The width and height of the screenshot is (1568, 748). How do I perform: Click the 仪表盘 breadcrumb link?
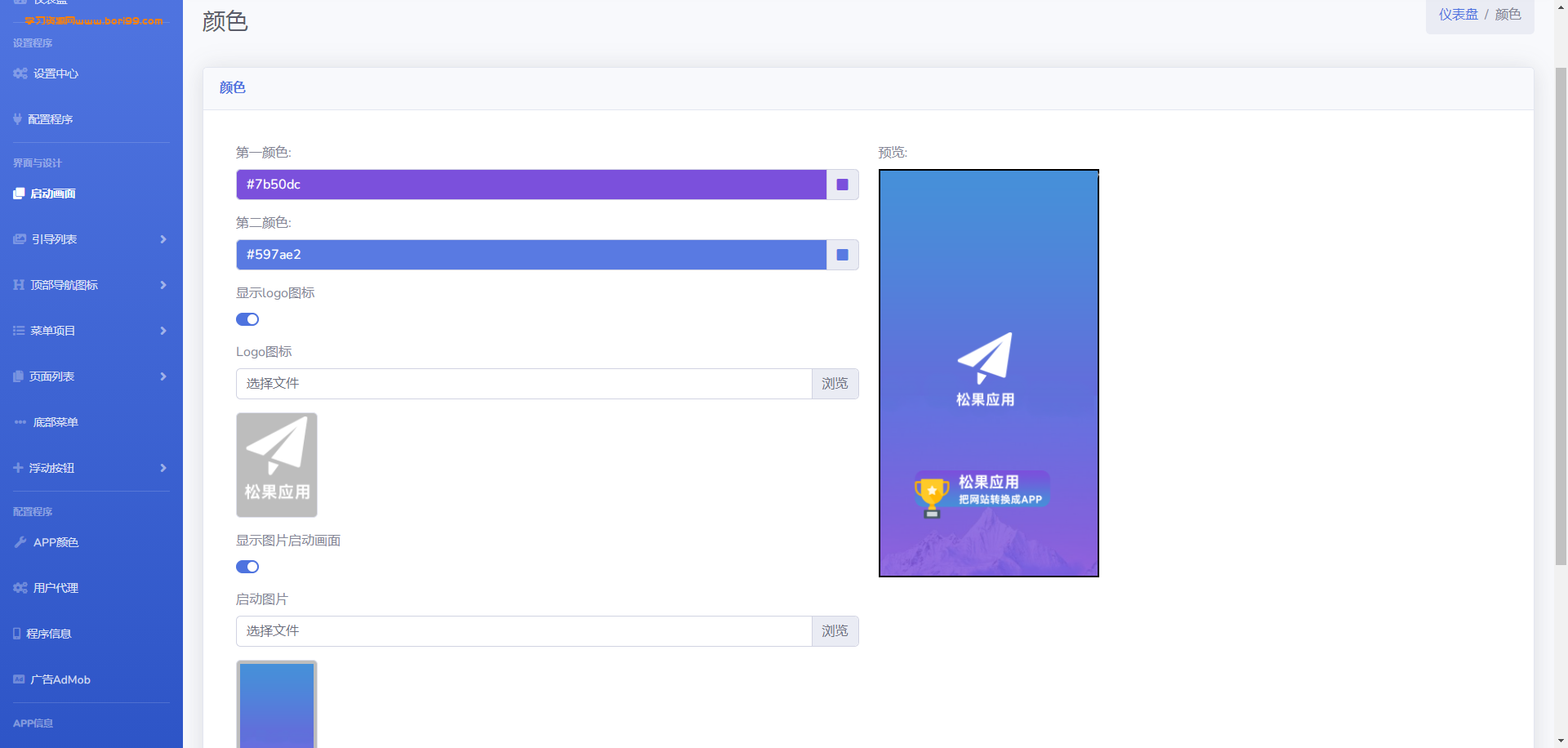1458,15
